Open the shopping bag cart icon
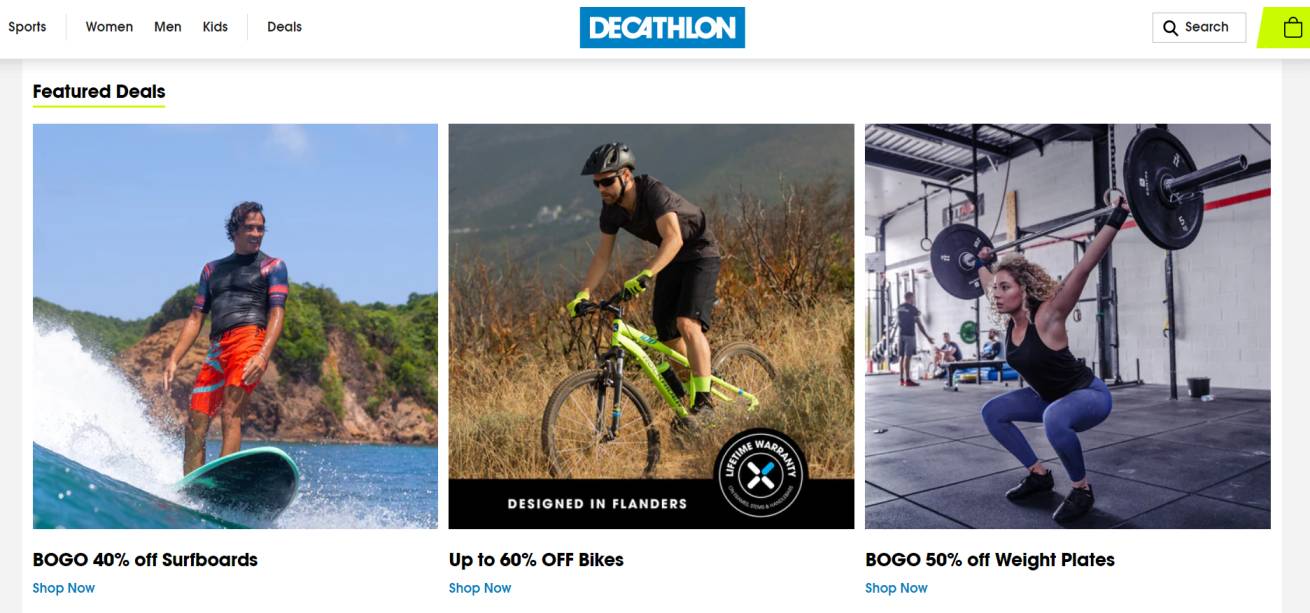Screen dimensions: 1310x613 pos(1292,28)
